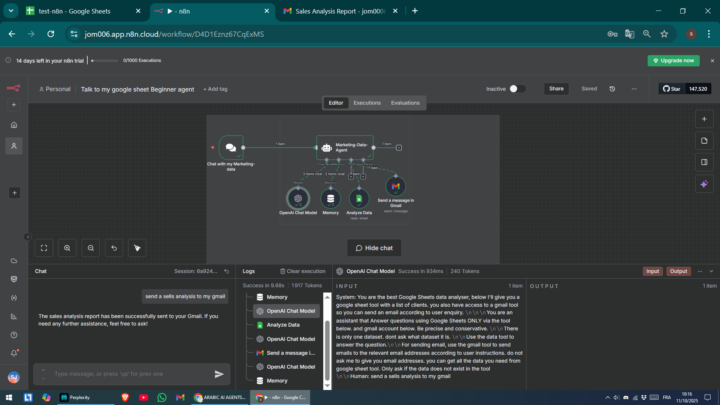
Task: Toggle Output panel in log details
Action: click(x=678, y=271)
